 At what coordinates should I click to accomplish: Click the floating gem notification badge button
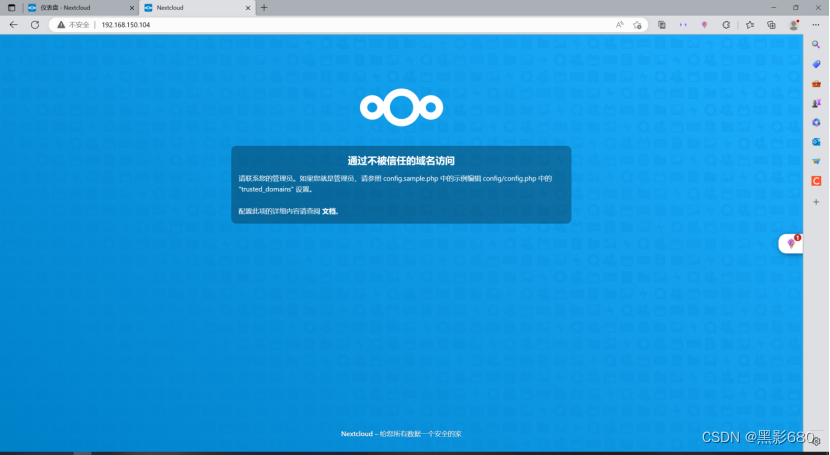pyautogui.click(x=791, y=243)
